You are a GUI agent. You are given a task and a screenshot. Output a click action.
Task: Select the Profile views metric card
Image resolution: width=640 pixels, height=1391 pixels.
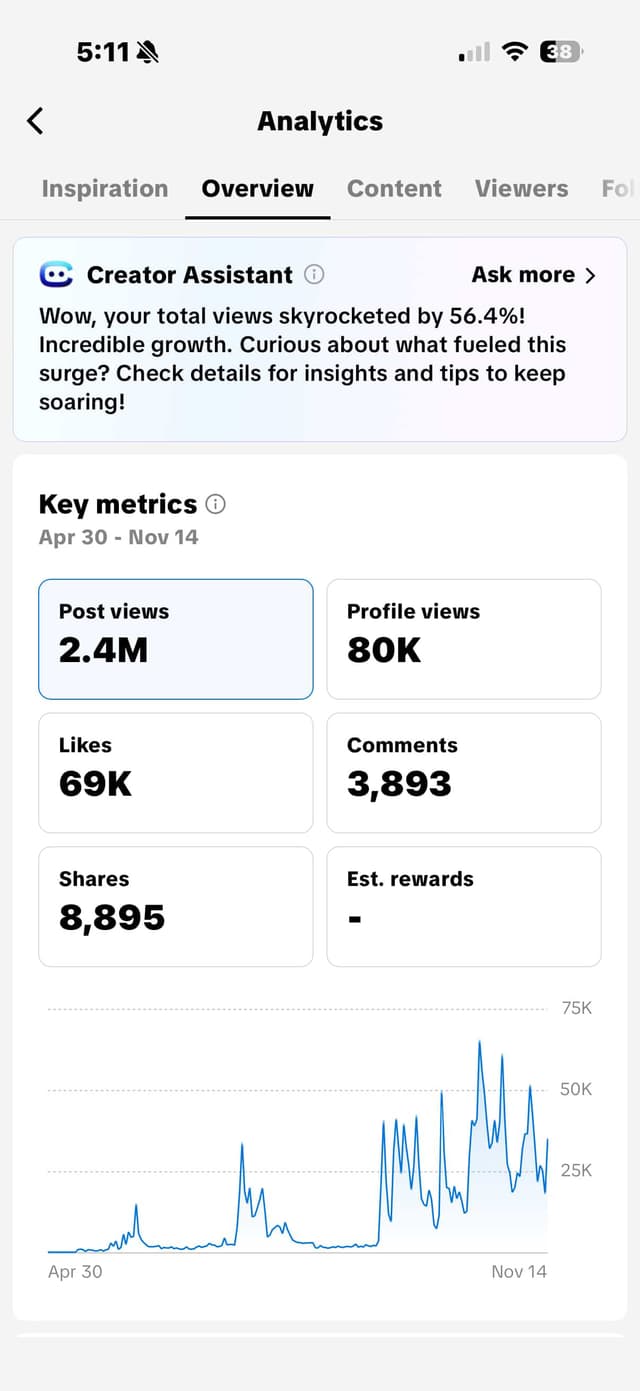[463, 638]
